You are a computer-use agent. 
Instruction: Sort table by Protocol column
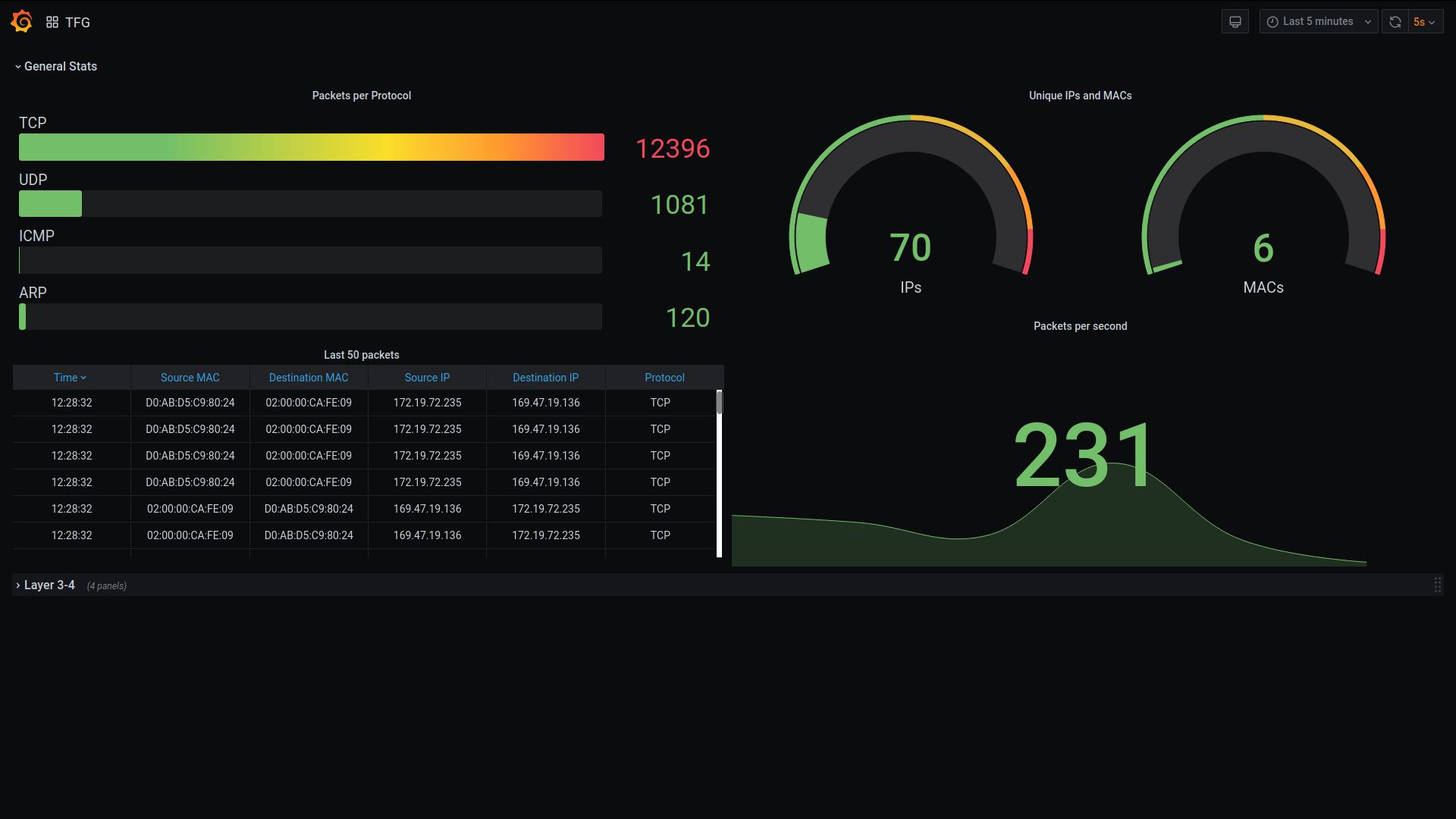[x=664, y=378]
